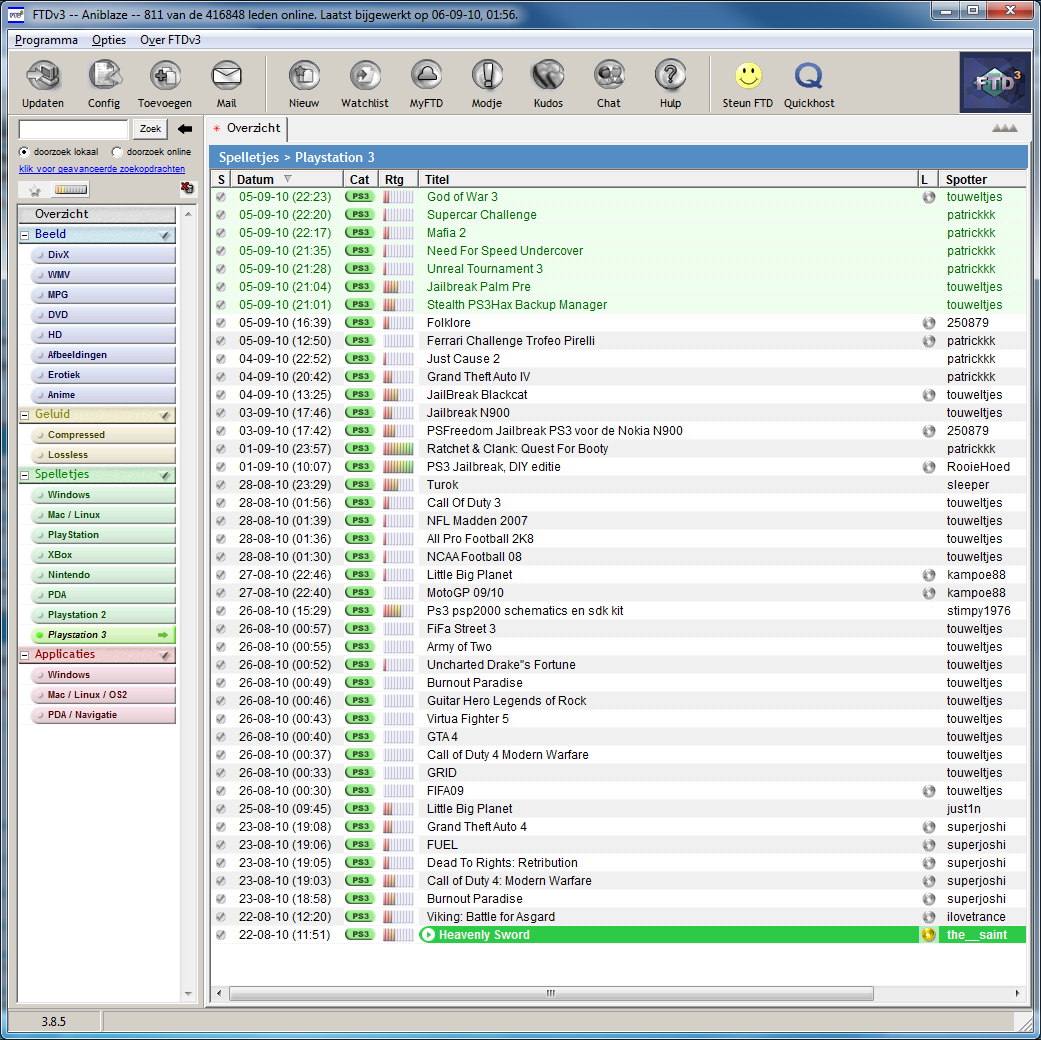The width and height of the screenshot is (1041, 1040).
Task: Click the Steun FTD smiley icon
Action: click(x=748, y=76)
